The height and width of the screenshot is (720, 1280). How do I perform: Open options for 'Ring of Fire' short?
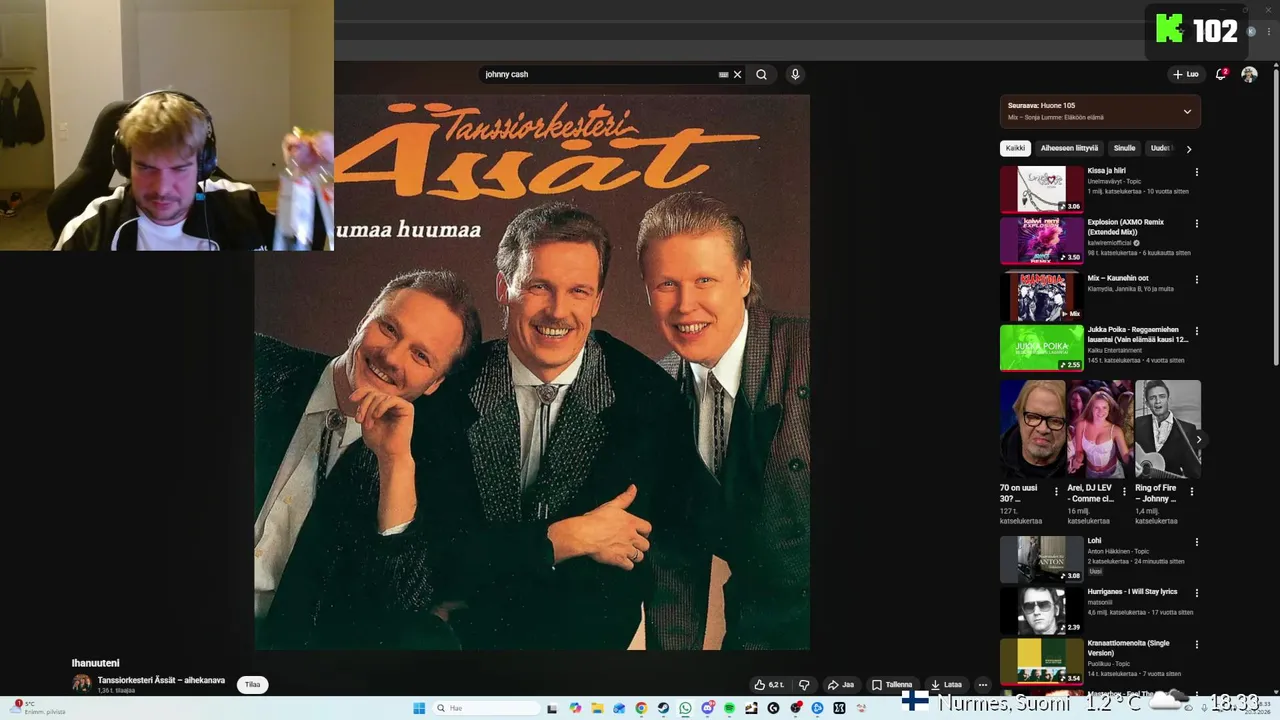tap(1191, 491)
